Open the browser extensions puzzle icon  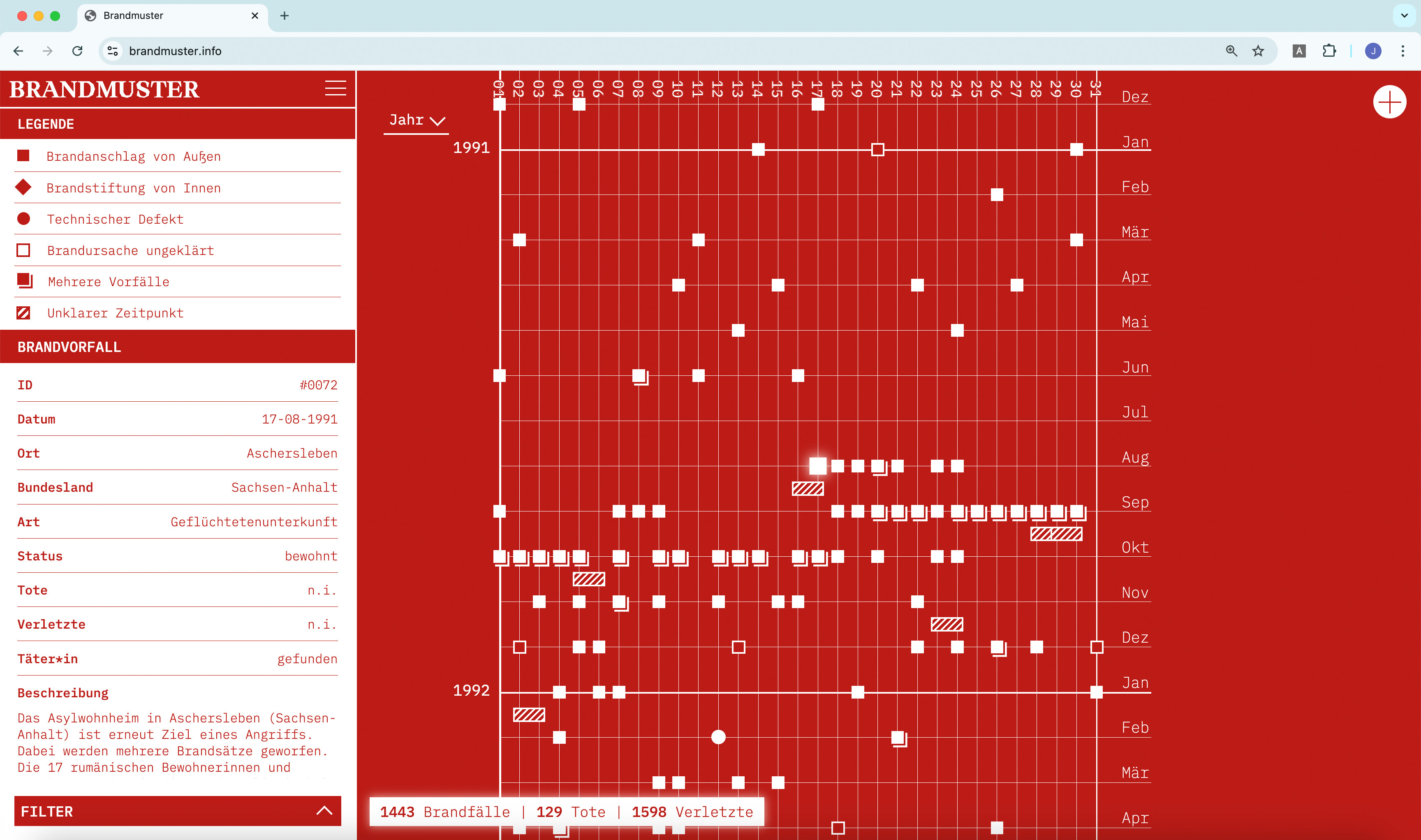click(x=1329, y=51)
